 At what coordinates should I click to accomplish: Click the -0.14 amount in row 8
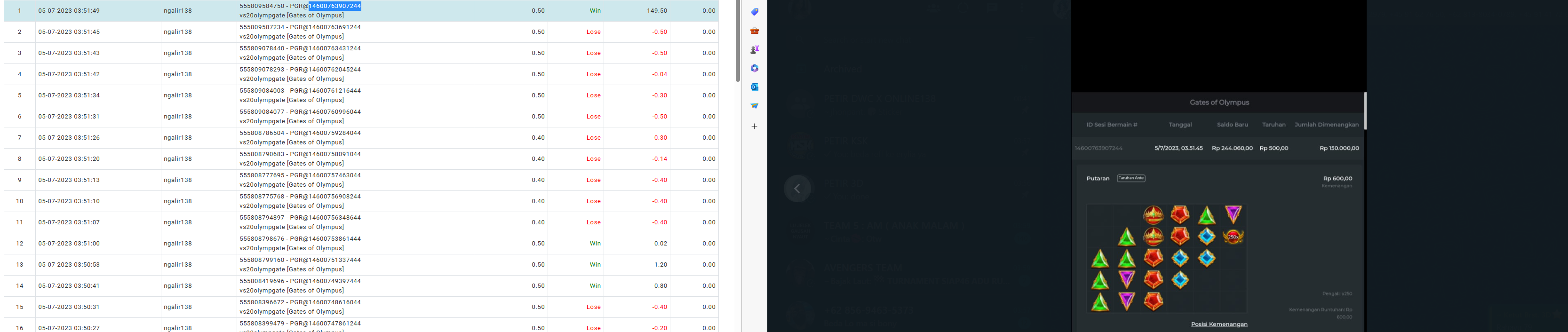click(659, 159)
